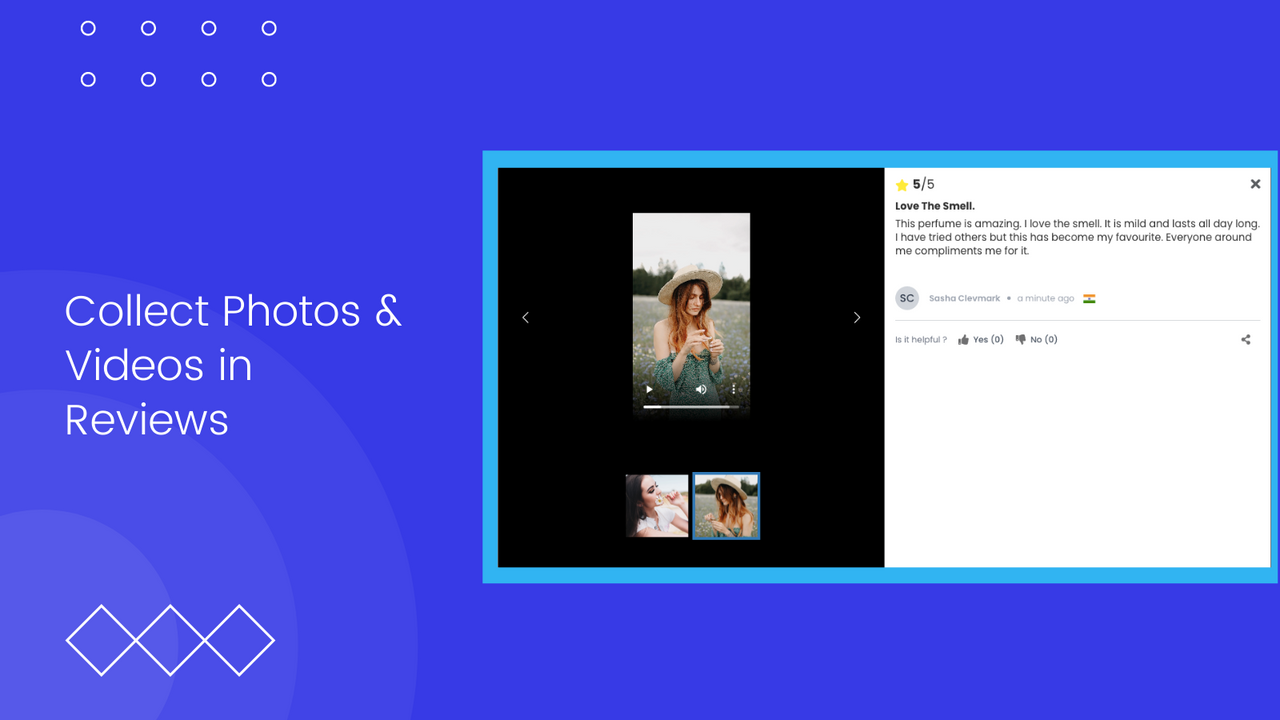Click the SC reviewer avatar
The image size is (1280, 720).
907,298
